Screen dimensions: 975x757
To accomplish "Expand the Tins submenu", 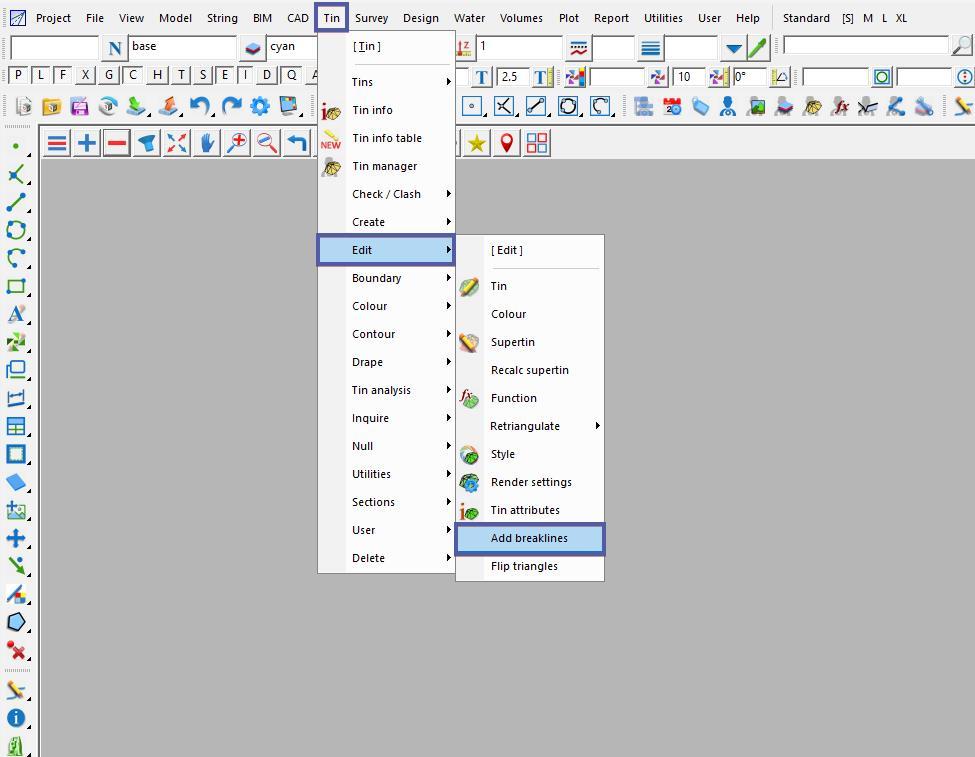I will click(x=386, y=82).
